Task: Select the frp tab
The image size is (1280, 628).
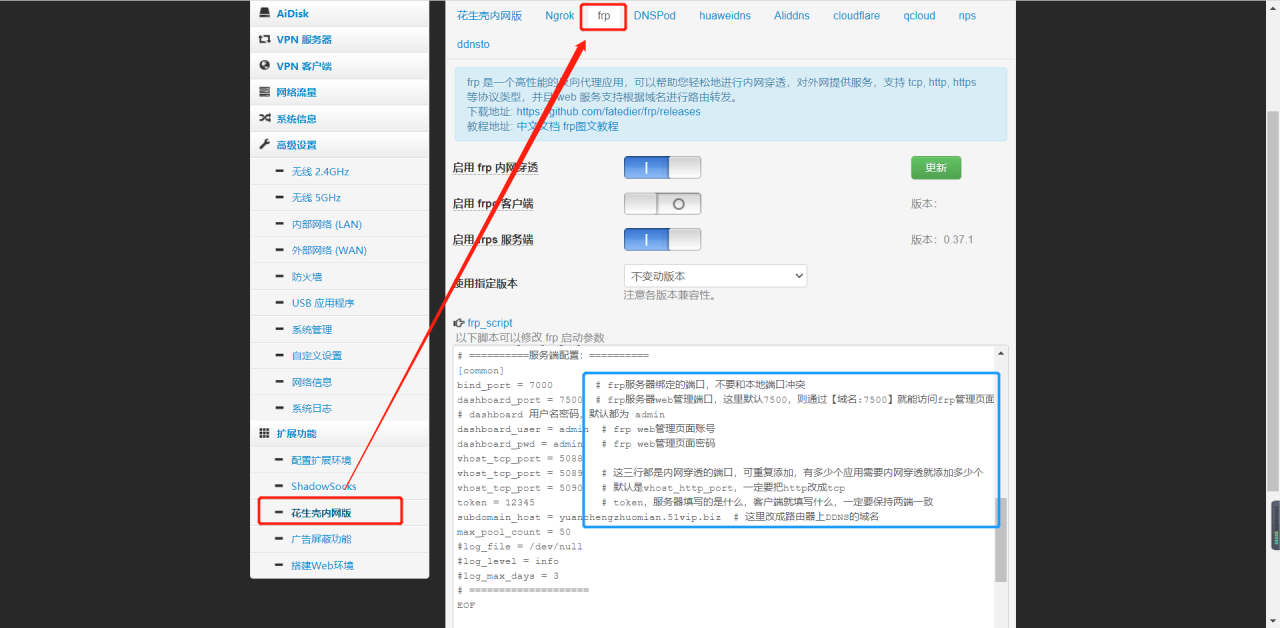Action: (604, 16)
